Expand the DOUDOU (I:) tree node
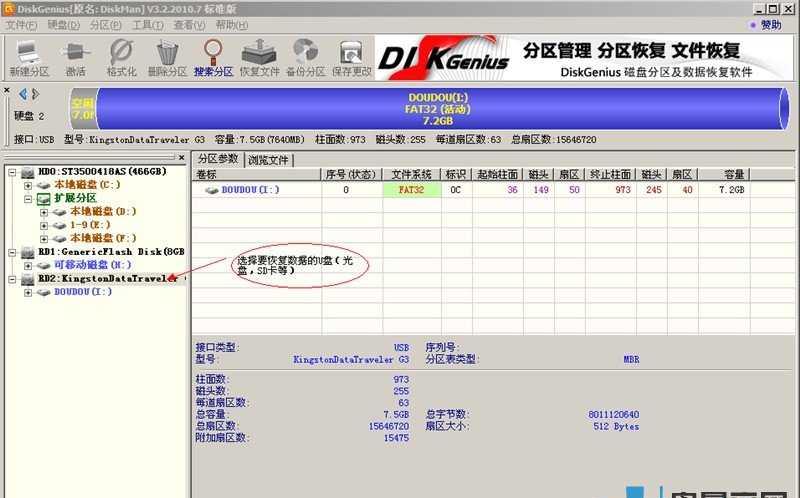 pyautogui.click(x=28, y=292)
